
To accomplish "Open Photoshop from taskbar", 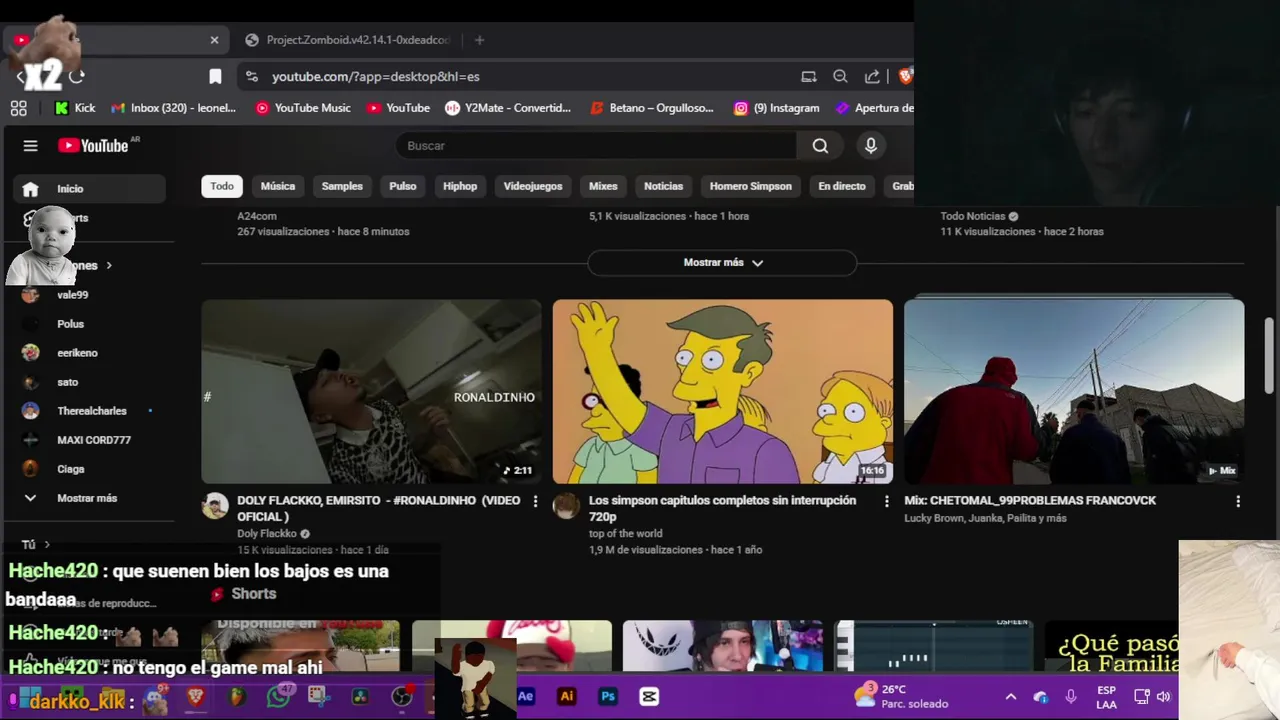I will (x=607, y=697).
